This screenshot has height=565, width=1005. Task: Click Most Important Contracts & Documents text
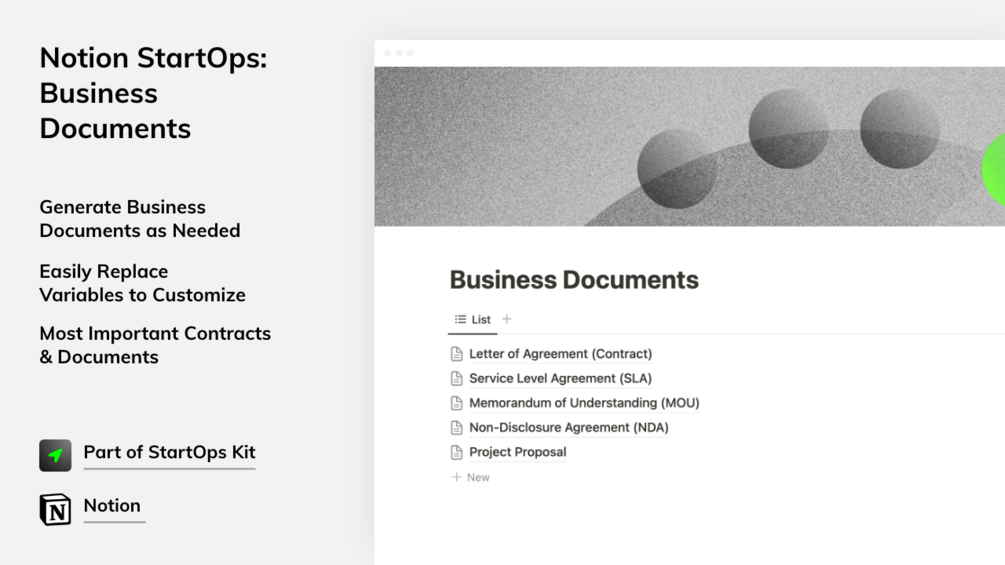[155, 345]
